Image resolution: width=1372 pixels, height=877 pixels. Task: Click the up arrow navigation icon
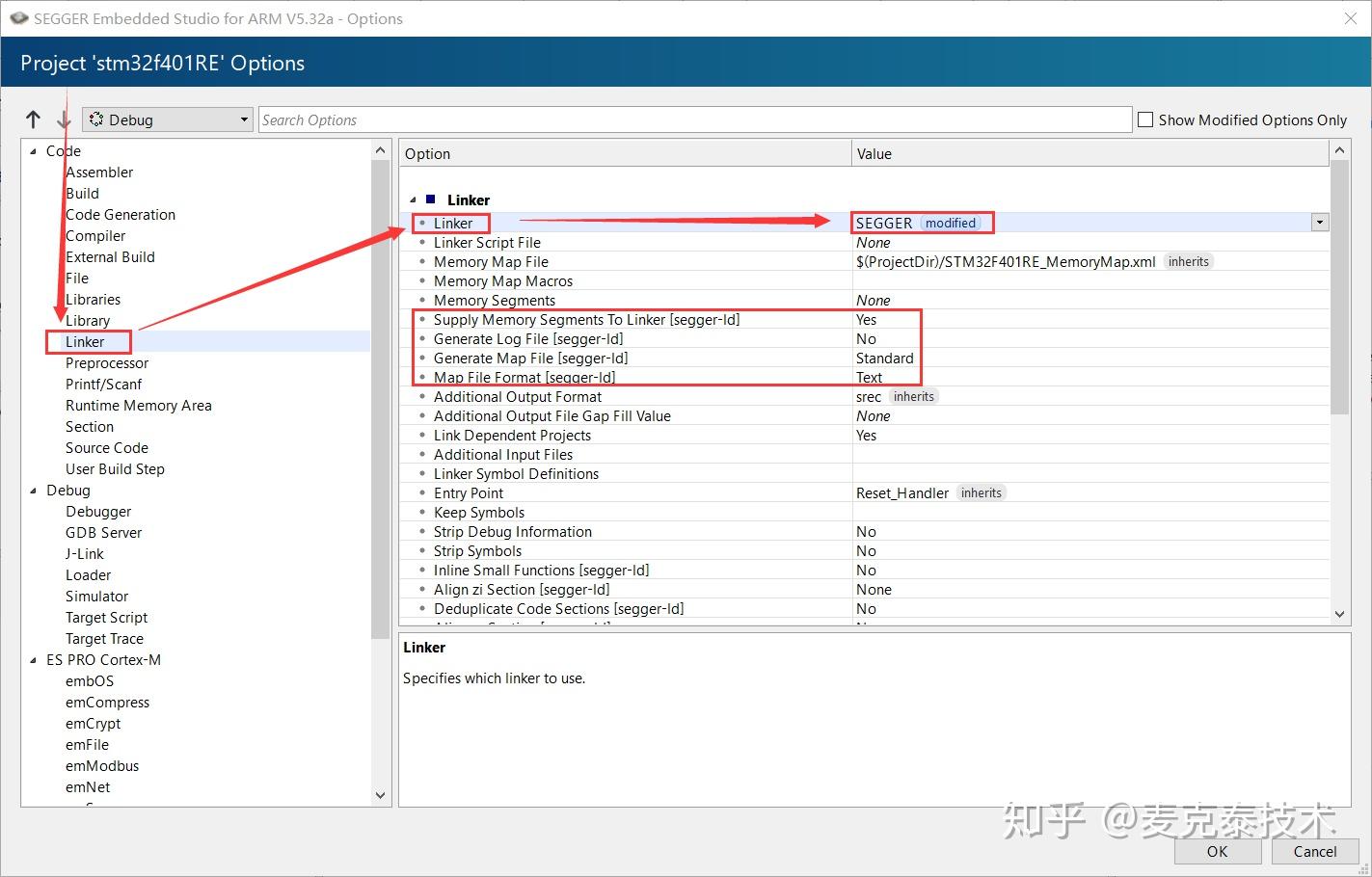point(33,119)
